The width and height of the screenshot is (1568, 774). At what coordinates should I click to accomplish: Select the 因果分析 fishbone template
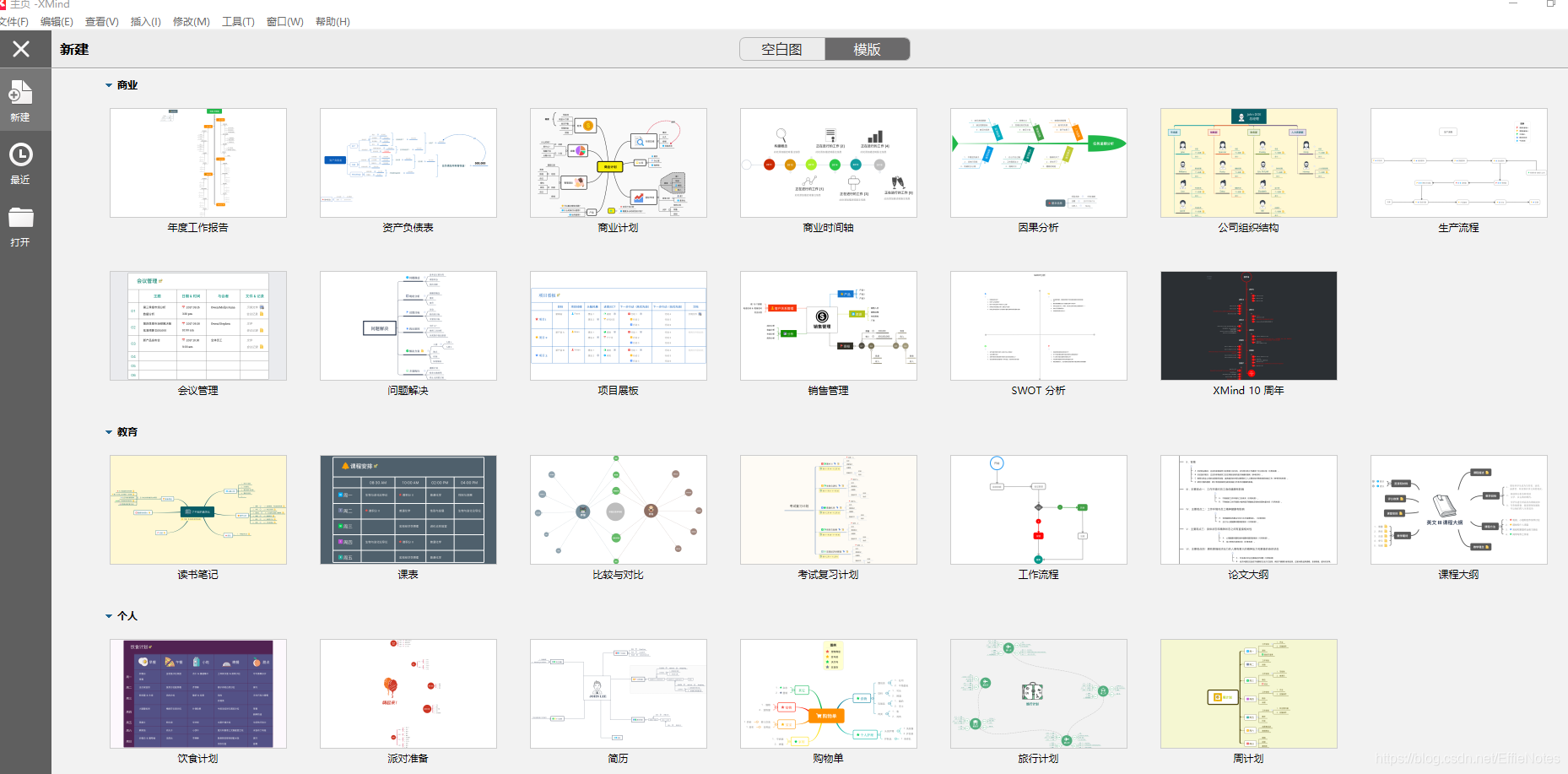[1039, 163]
